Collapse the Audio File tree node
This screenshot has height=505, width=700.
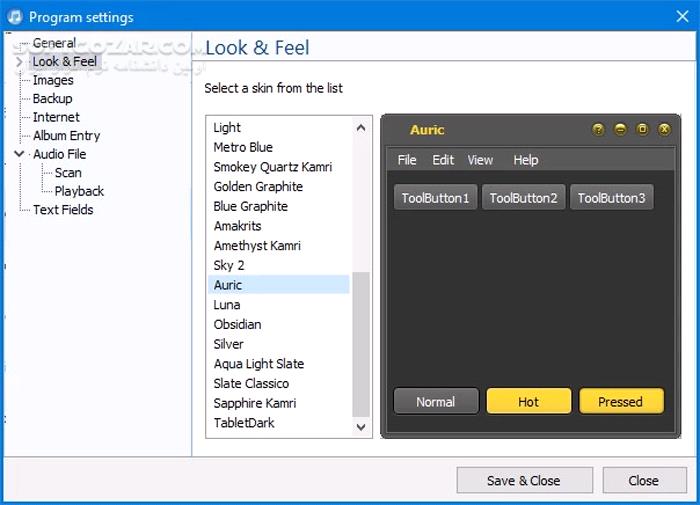(19, 154)
